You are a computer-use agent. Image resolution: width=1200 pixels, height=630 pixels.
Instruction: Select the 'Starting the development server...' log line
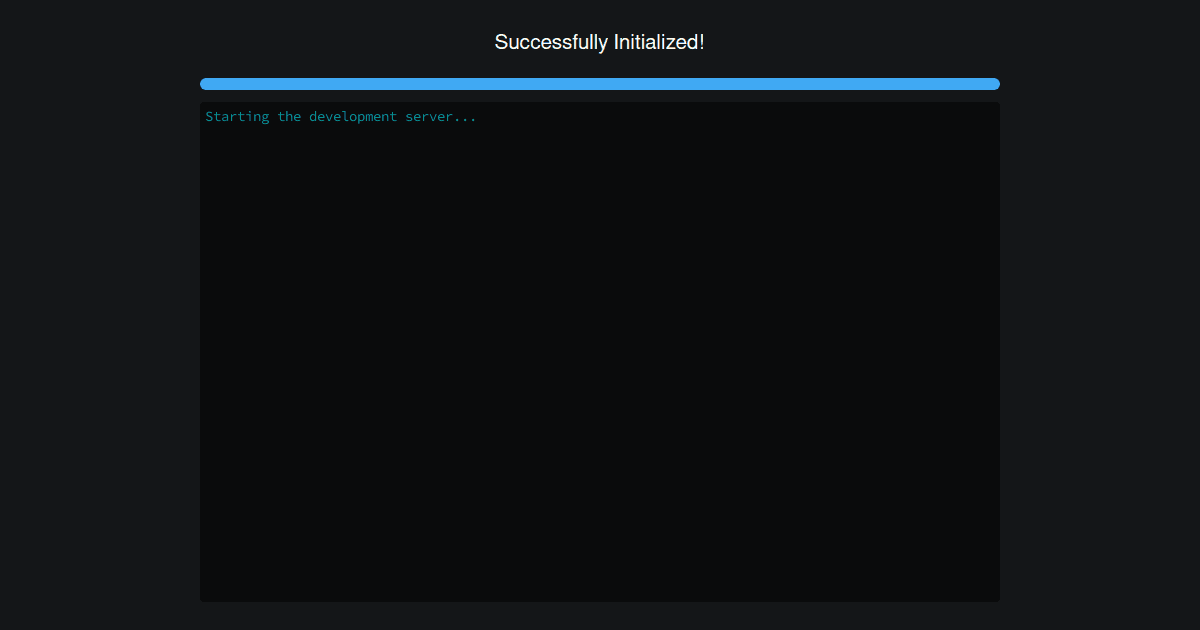(x=340, y=116)
